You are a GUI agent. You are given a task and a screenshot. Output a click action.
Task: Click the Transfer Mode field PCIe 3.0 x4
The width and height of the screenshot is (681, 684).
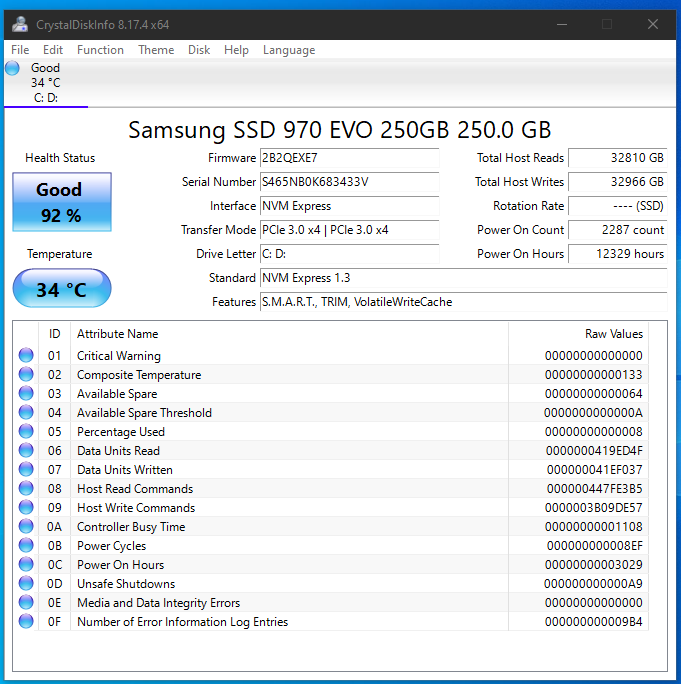[349, 230]
